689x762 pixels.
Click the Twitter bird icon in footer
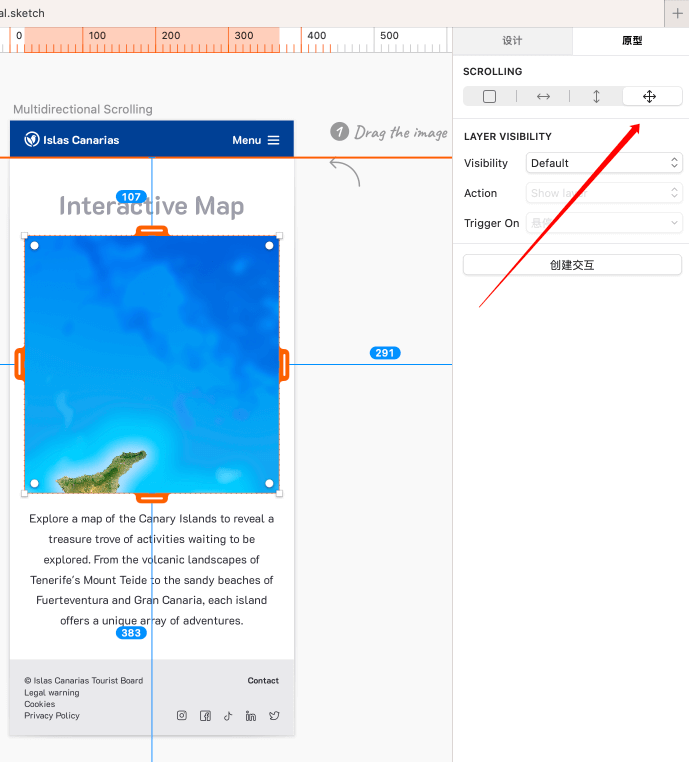click(x=274, y=716)
